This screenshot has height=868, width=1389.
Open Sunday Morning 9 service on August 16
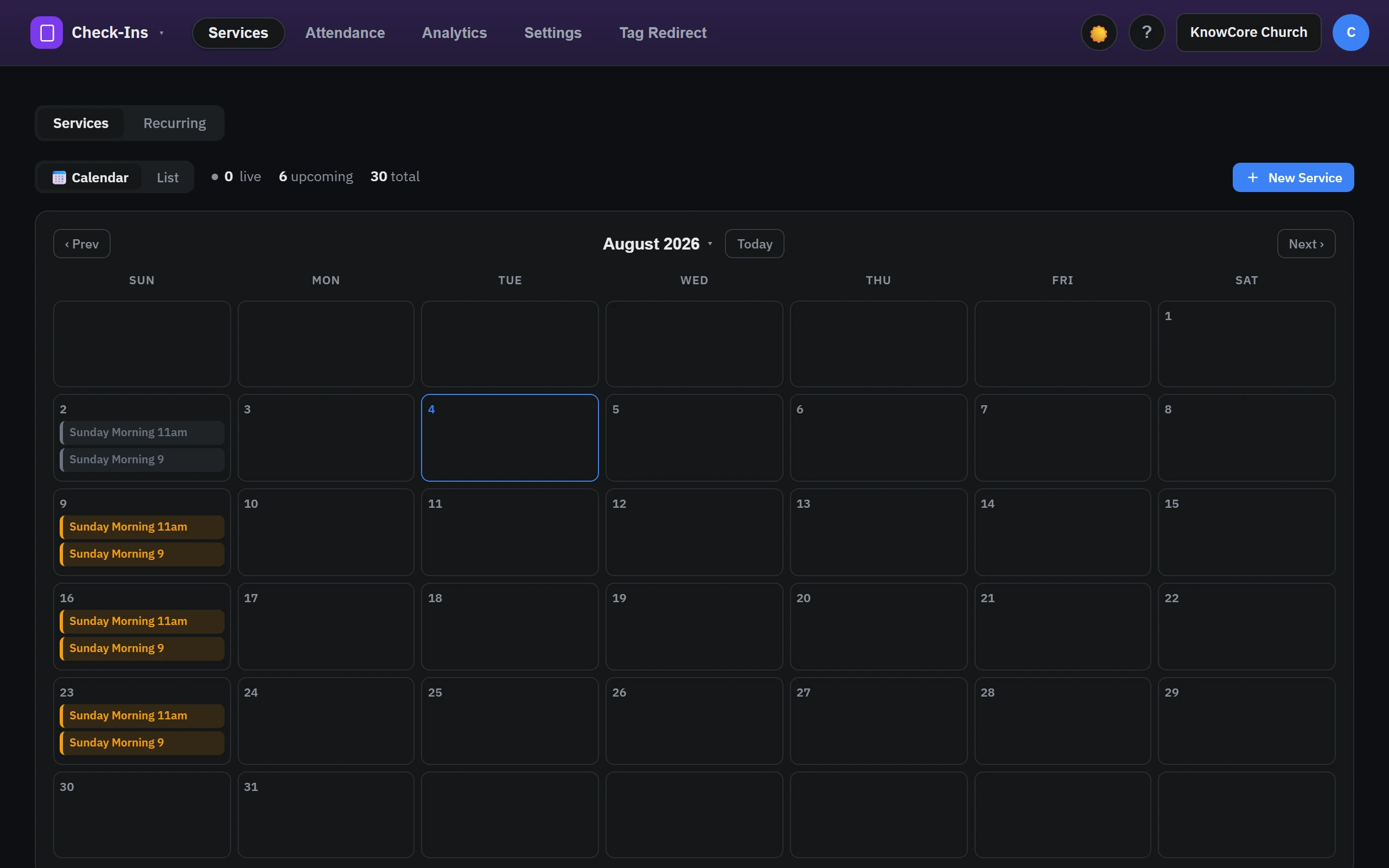click(142, 648)
